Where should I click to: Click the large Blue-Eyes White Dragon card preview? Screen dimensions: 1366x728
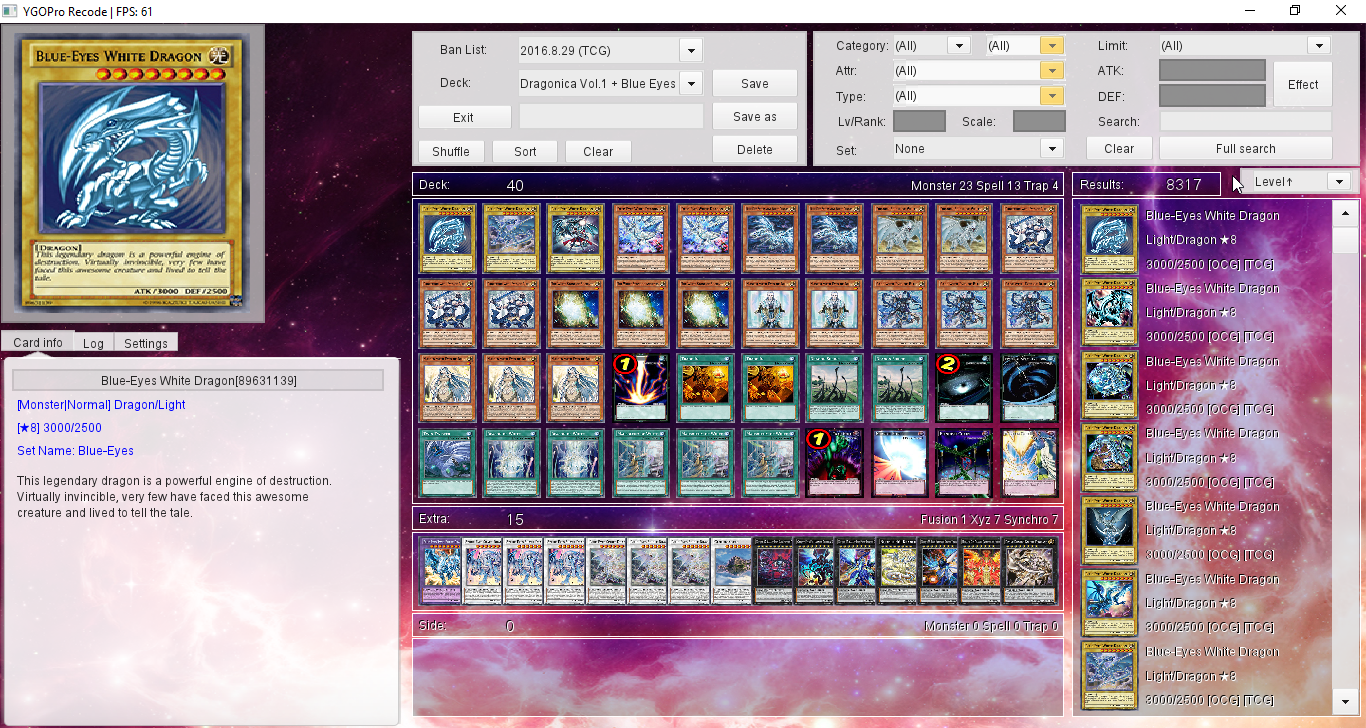click(x=133, y=174)
